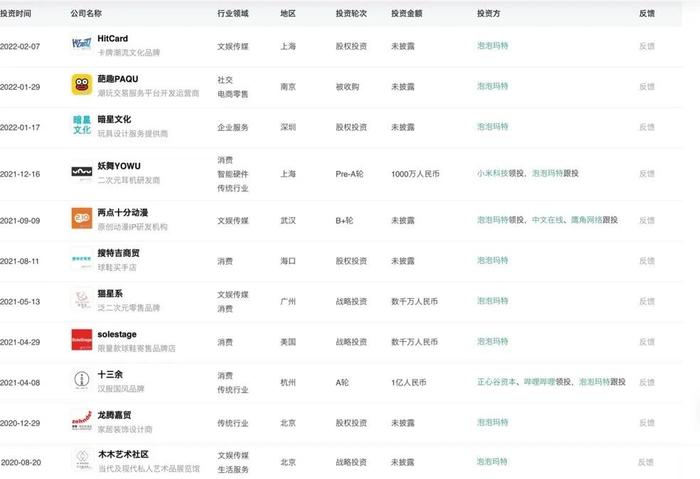
Task: Click 鹰角网络 investor link
Action: [587, 220]
